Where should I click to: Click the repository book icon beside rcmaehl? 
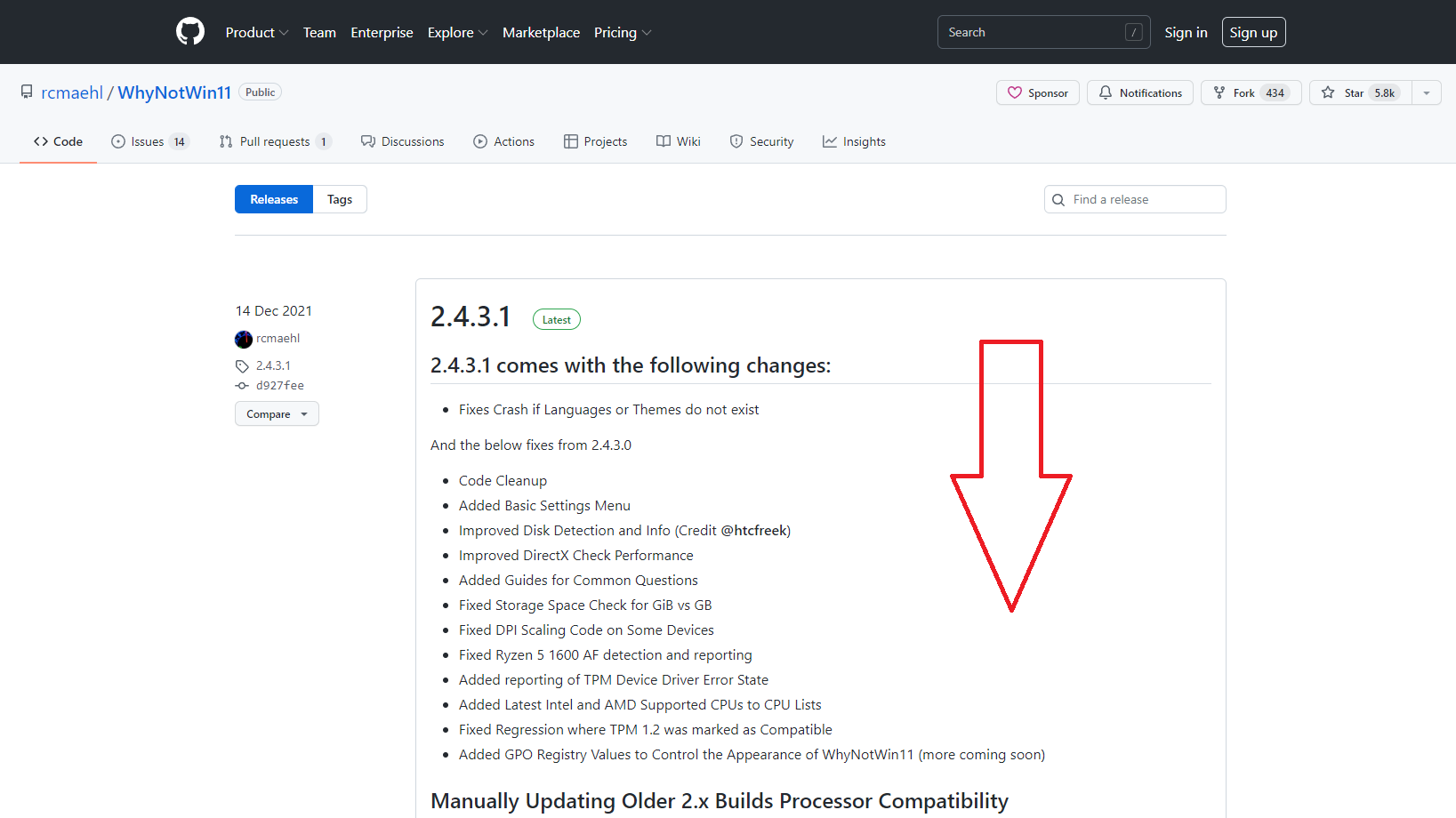[x=27, y=92]
